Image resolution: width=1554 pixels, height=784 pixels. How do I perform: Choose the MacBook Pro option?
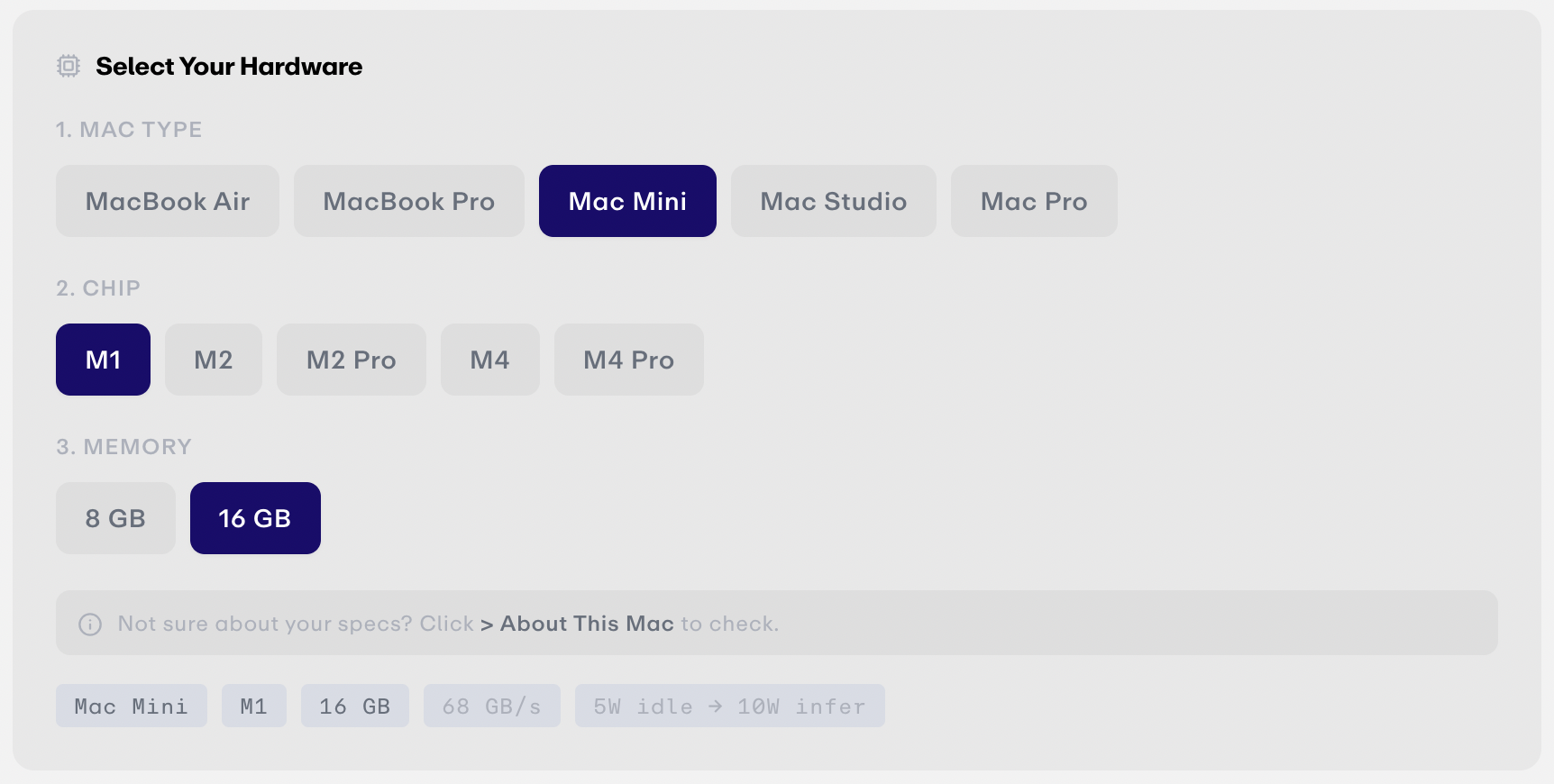point(409,201)
